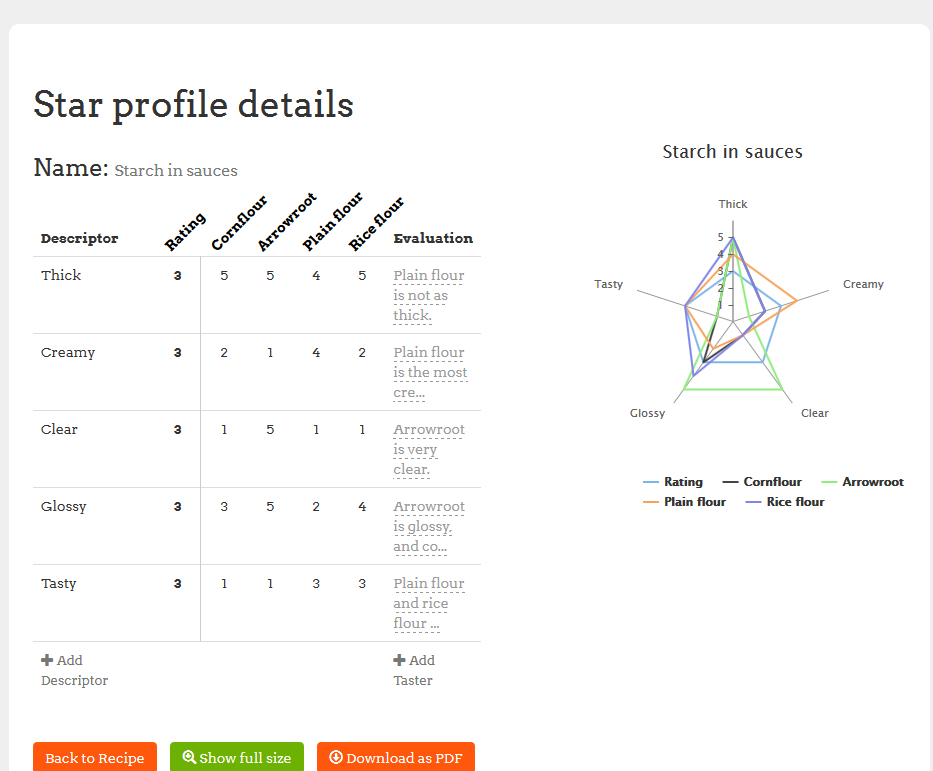This screenshot has height=771, width=933.
Task: Expand the truncated Tasty evaluation note
Action: 428,603
